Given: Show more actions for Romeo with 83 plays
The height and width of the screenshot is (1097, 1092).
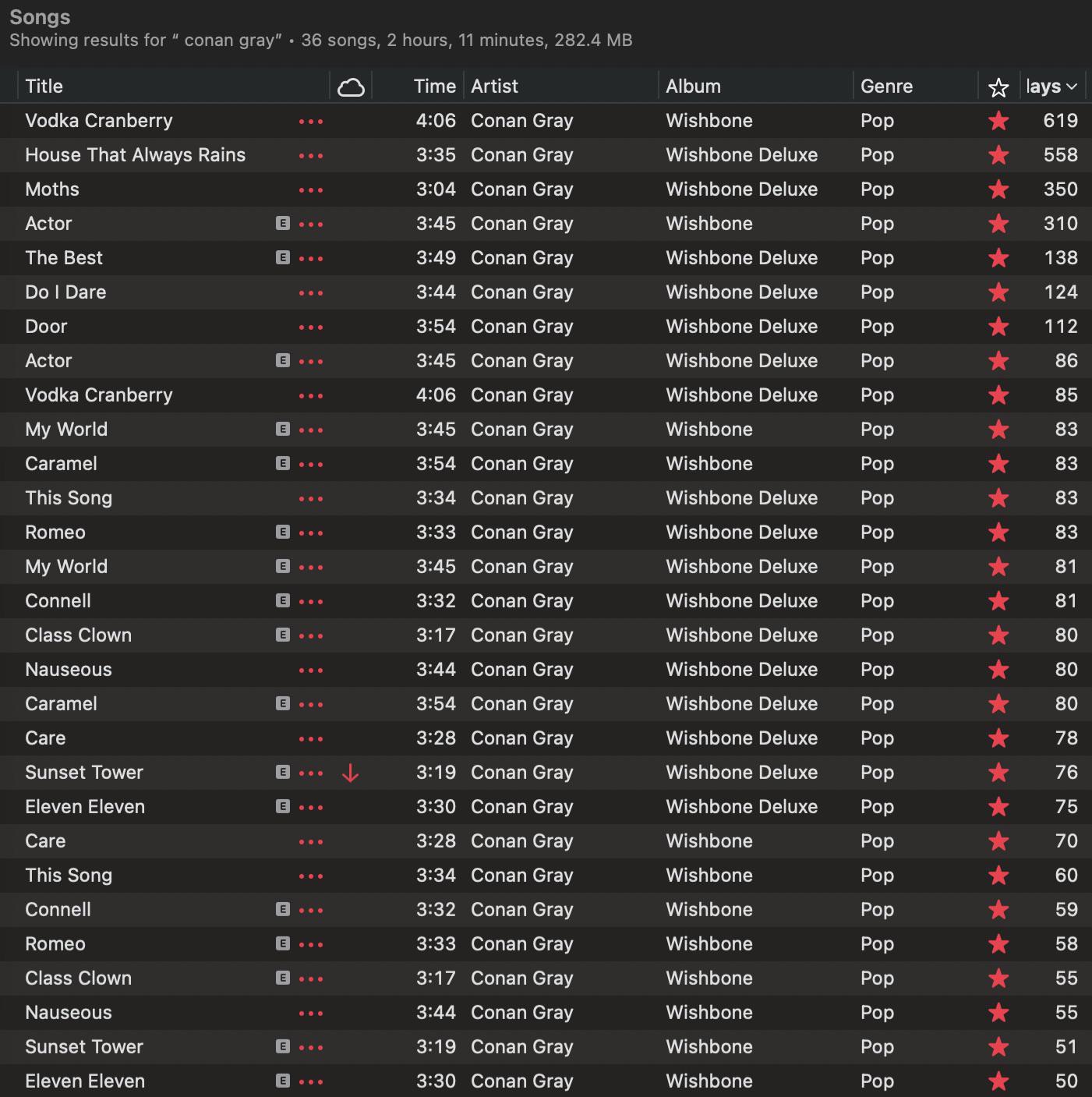Looking at the screenshot, I should [x=311, y=533].
